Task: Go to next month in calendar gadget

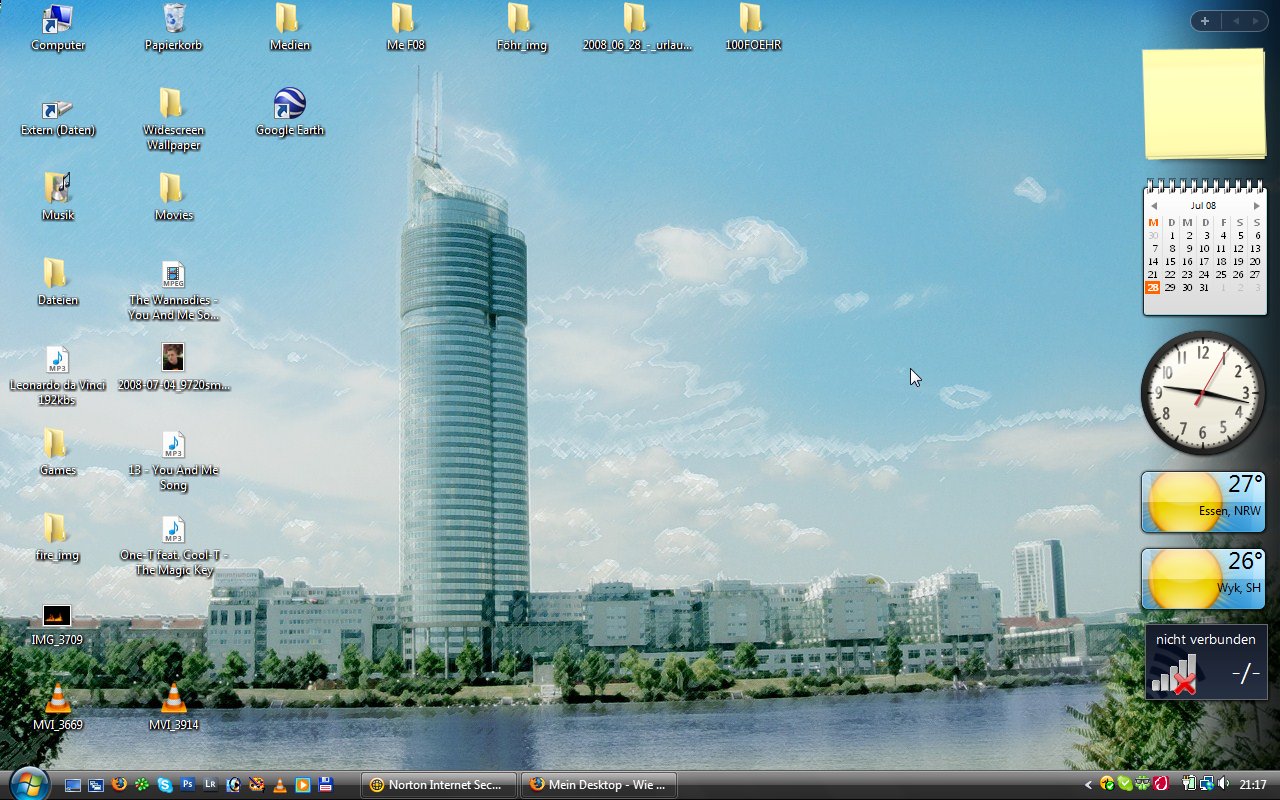Action: tap(1256, 206)
